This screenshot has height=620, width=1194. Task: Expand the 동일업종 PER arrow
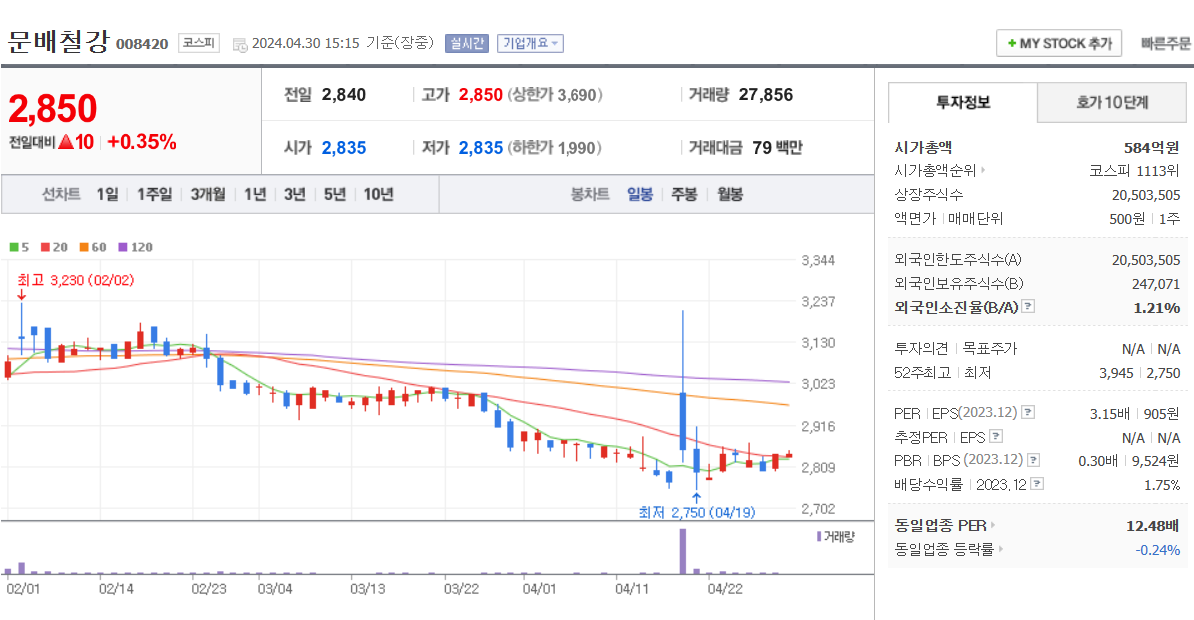click(x=993, y=526)
